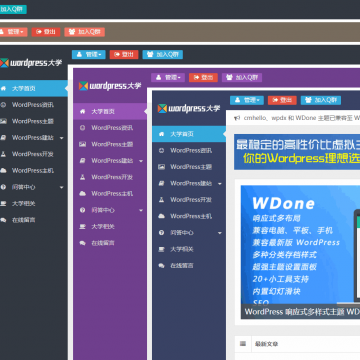360x360 pixels.
Task: Click the WordPress 响应式多样式主题 slide caption
Action: click(x=302, y=312)
